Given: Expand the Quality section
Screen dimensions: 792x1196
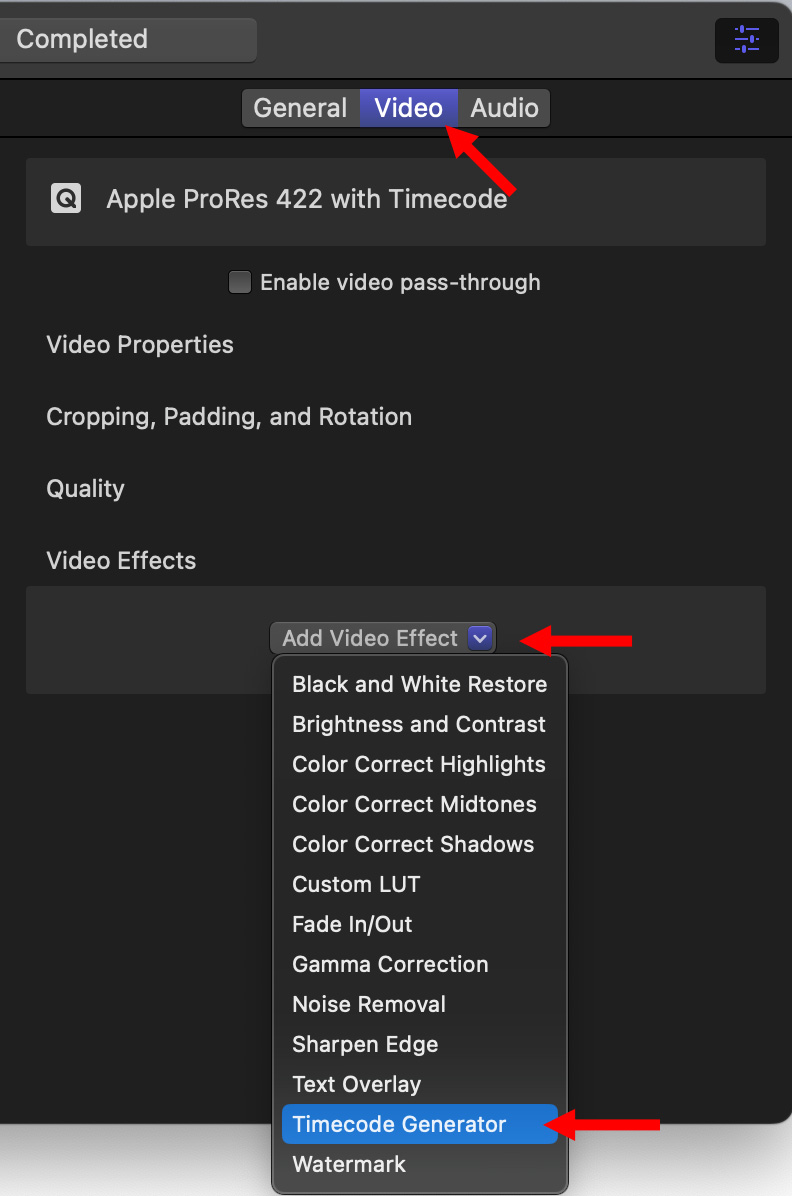Looking at the screenshot, I should pyautogui.click(x=86, y=489).
